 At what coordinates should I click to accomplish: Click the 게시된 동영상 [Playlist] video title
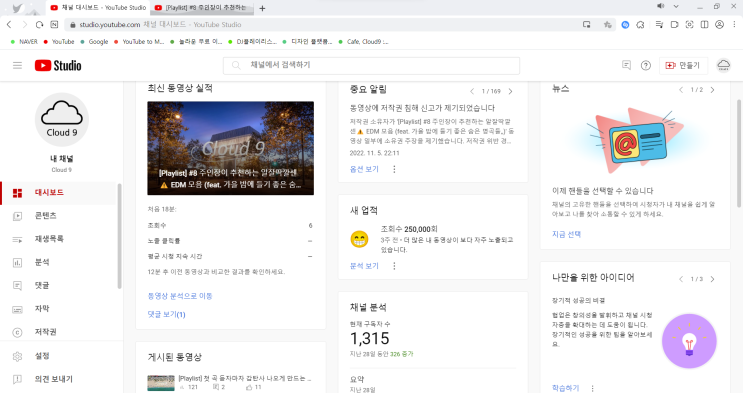245,378
